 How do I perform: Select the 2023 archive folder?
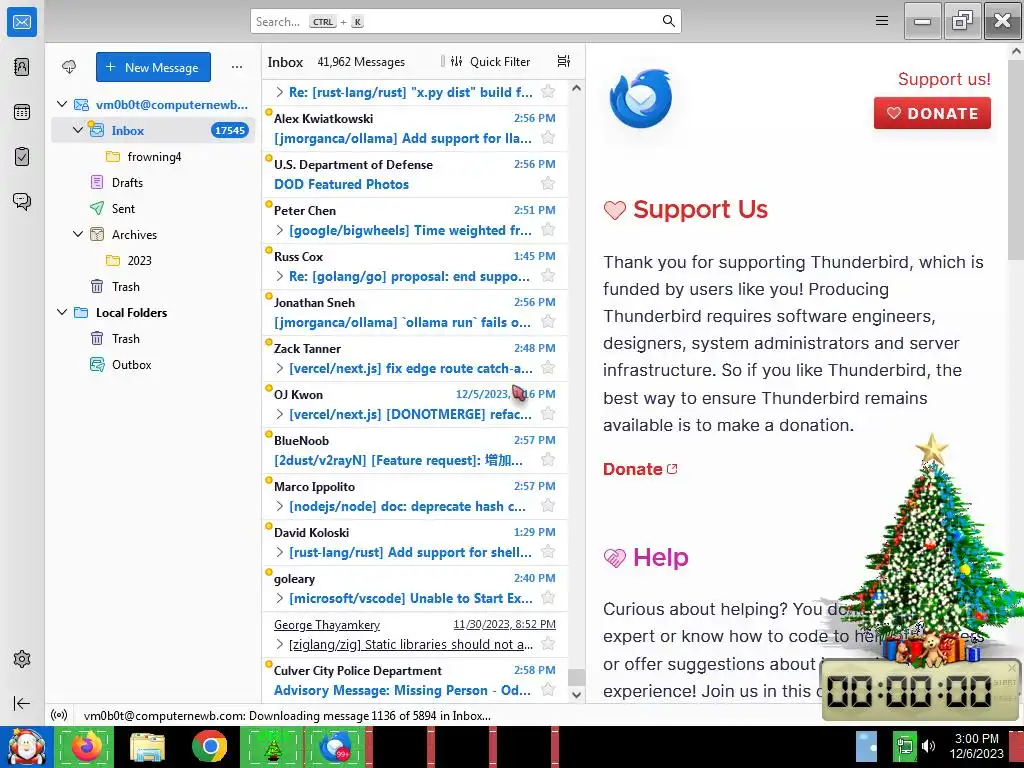click(153, 261)
